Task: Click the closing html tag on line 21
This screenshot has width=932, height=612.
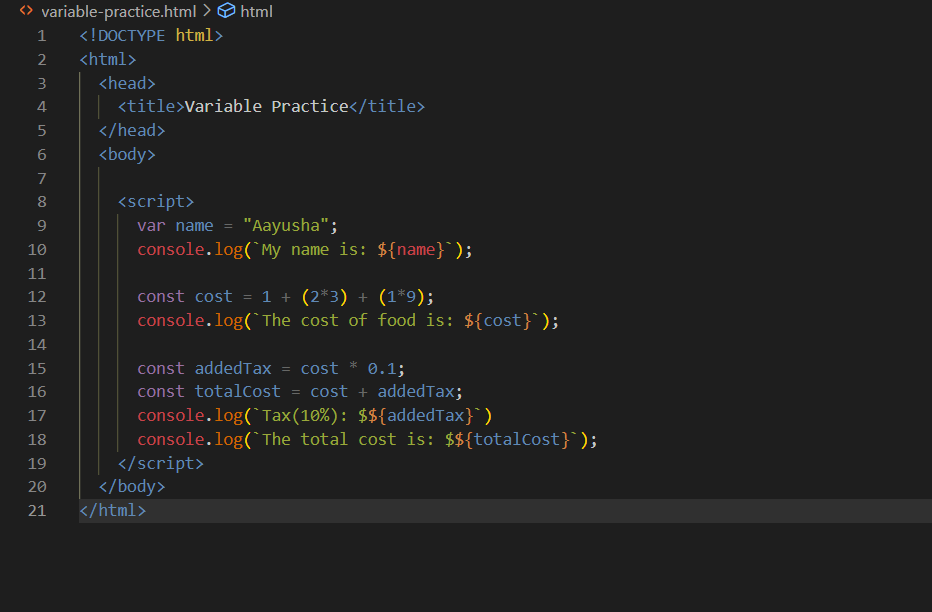Action: click(x=112, y=510)
